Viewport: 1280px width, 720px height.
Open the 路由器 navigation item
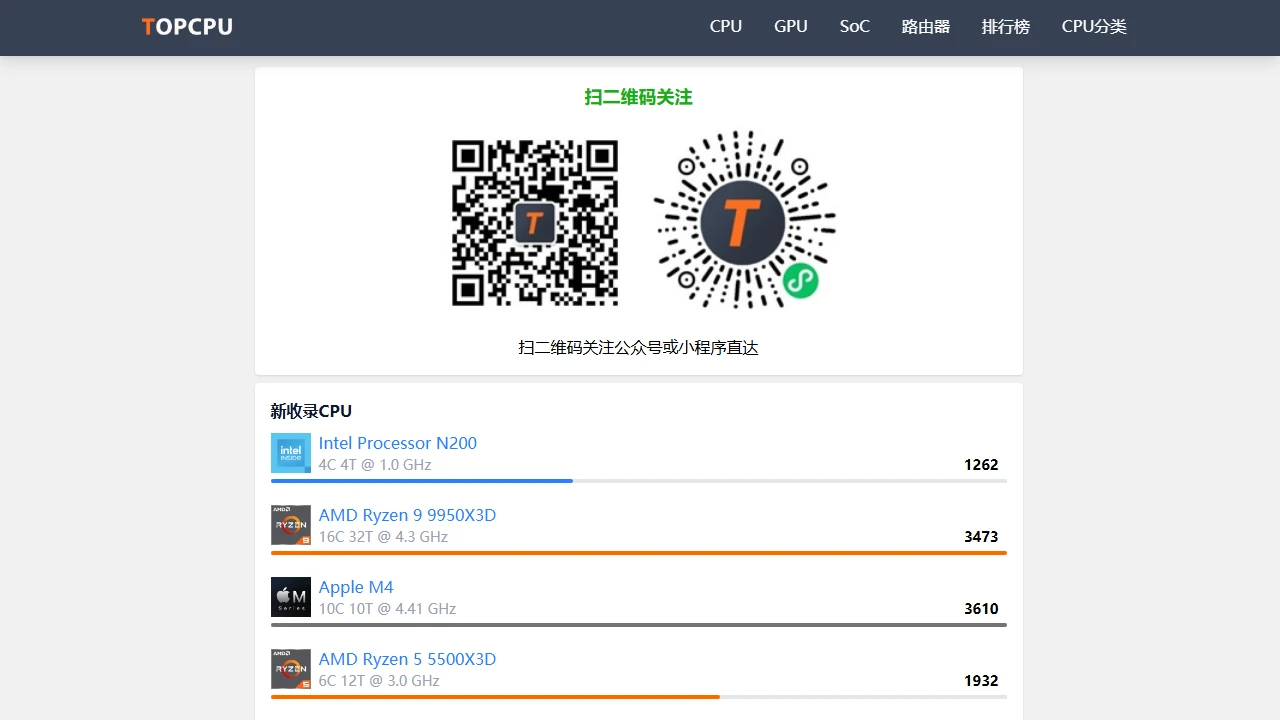click(x=926, y=27)
